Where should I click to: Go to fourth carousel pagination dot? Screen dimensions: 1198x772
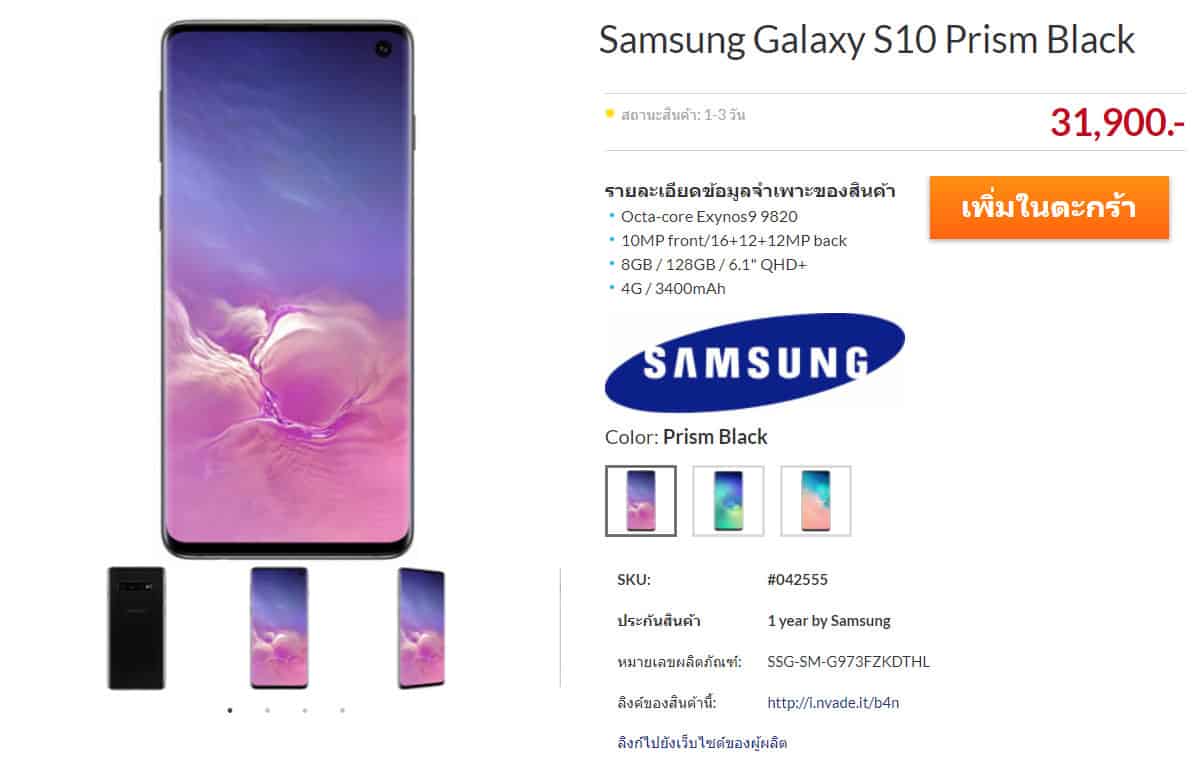point(342,710)
